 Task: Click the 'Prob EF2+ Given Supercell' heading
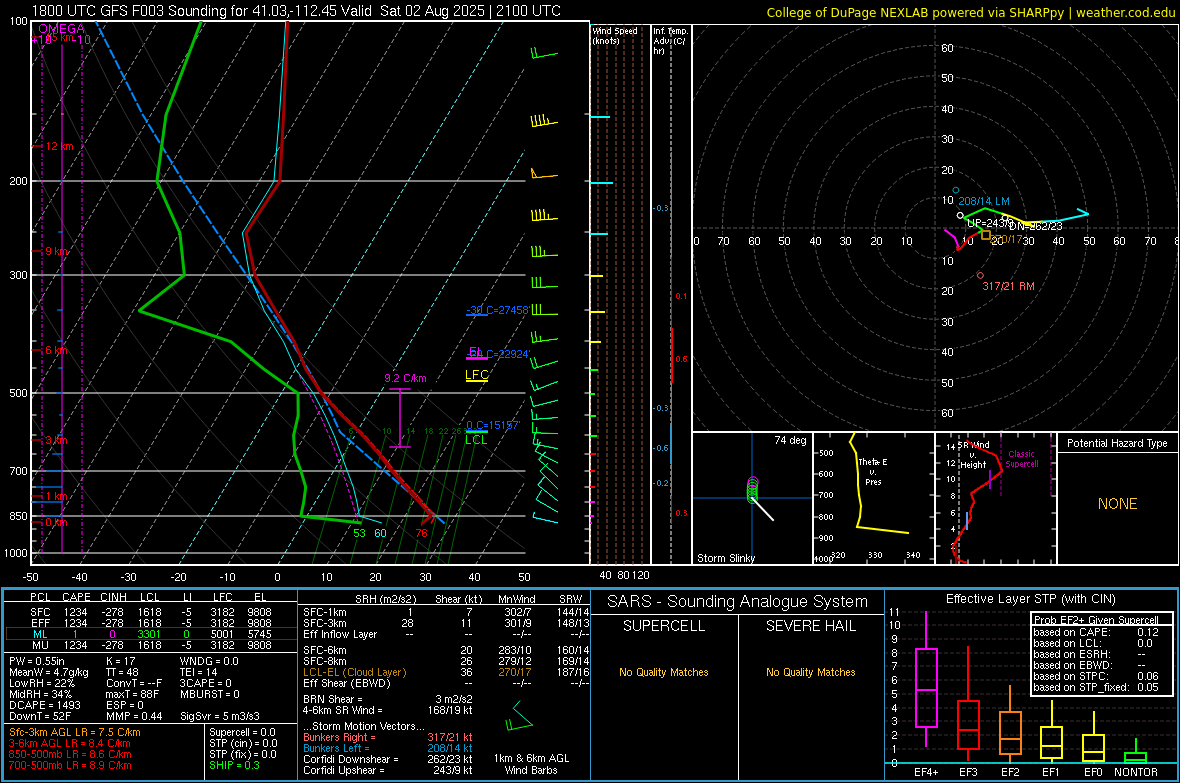(x=1096, y=620)
